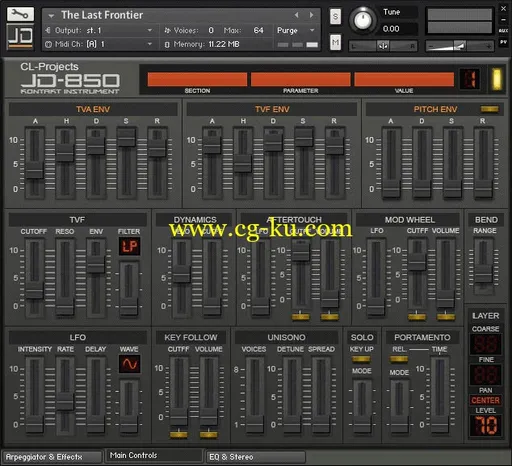Click the LFO sine wave display
Screen dimensions: 512x466
(129, 364)
